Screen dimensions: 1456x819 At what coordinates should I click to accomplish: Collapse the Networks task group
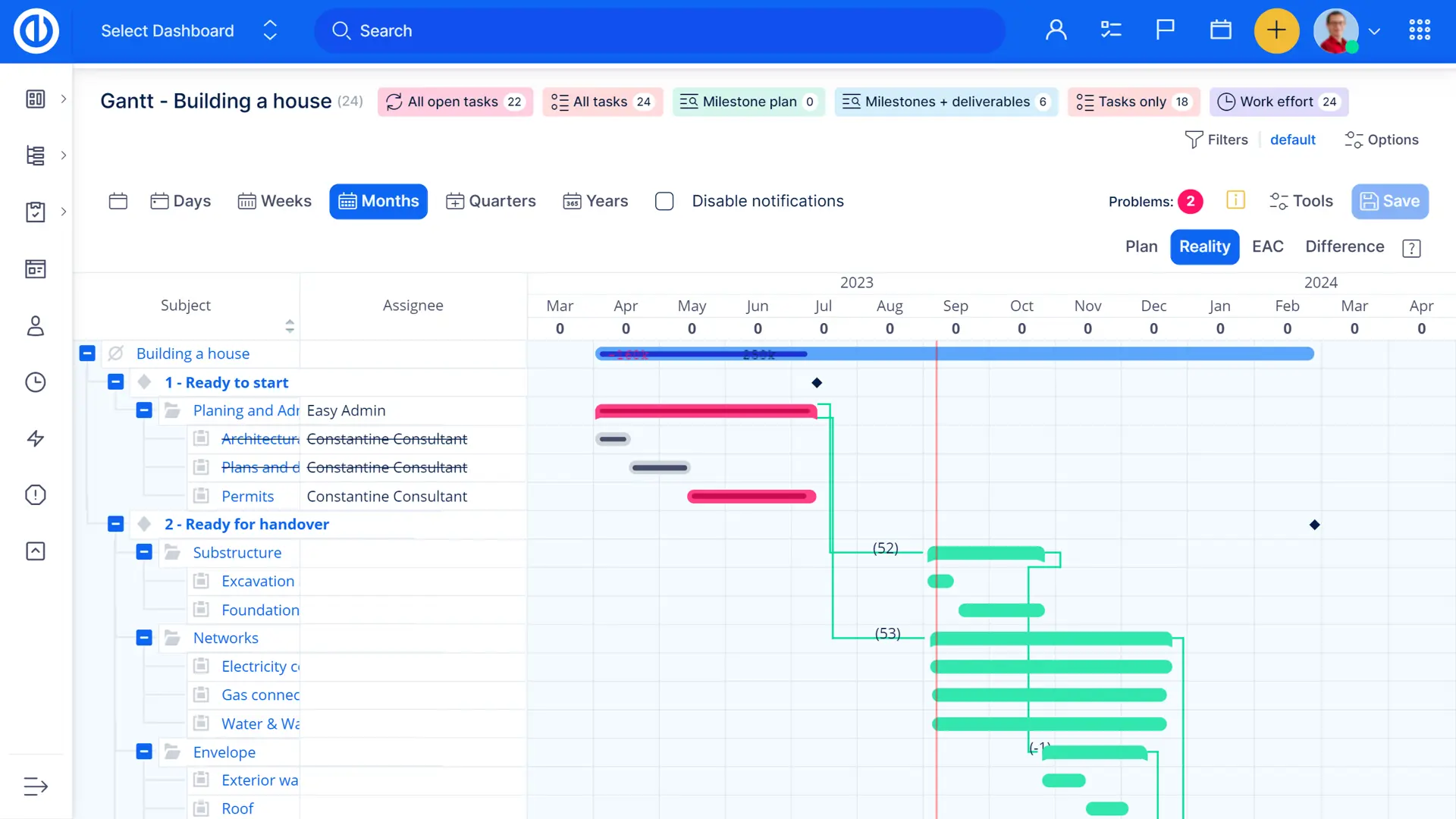tap(144, 638)
